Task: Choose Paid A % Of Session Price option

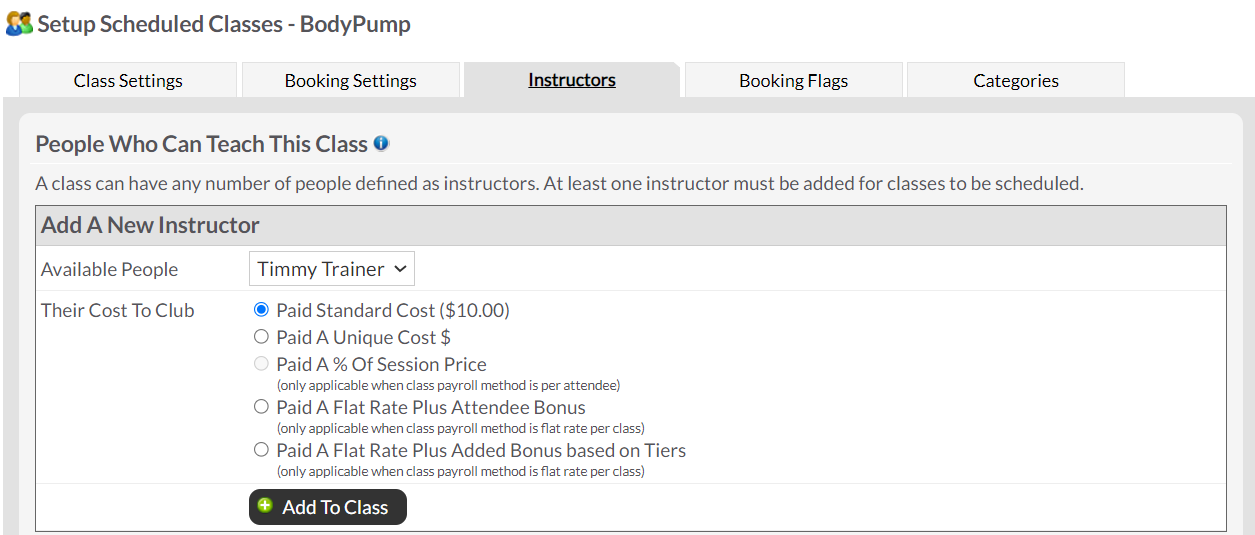Action: [262, 364]
